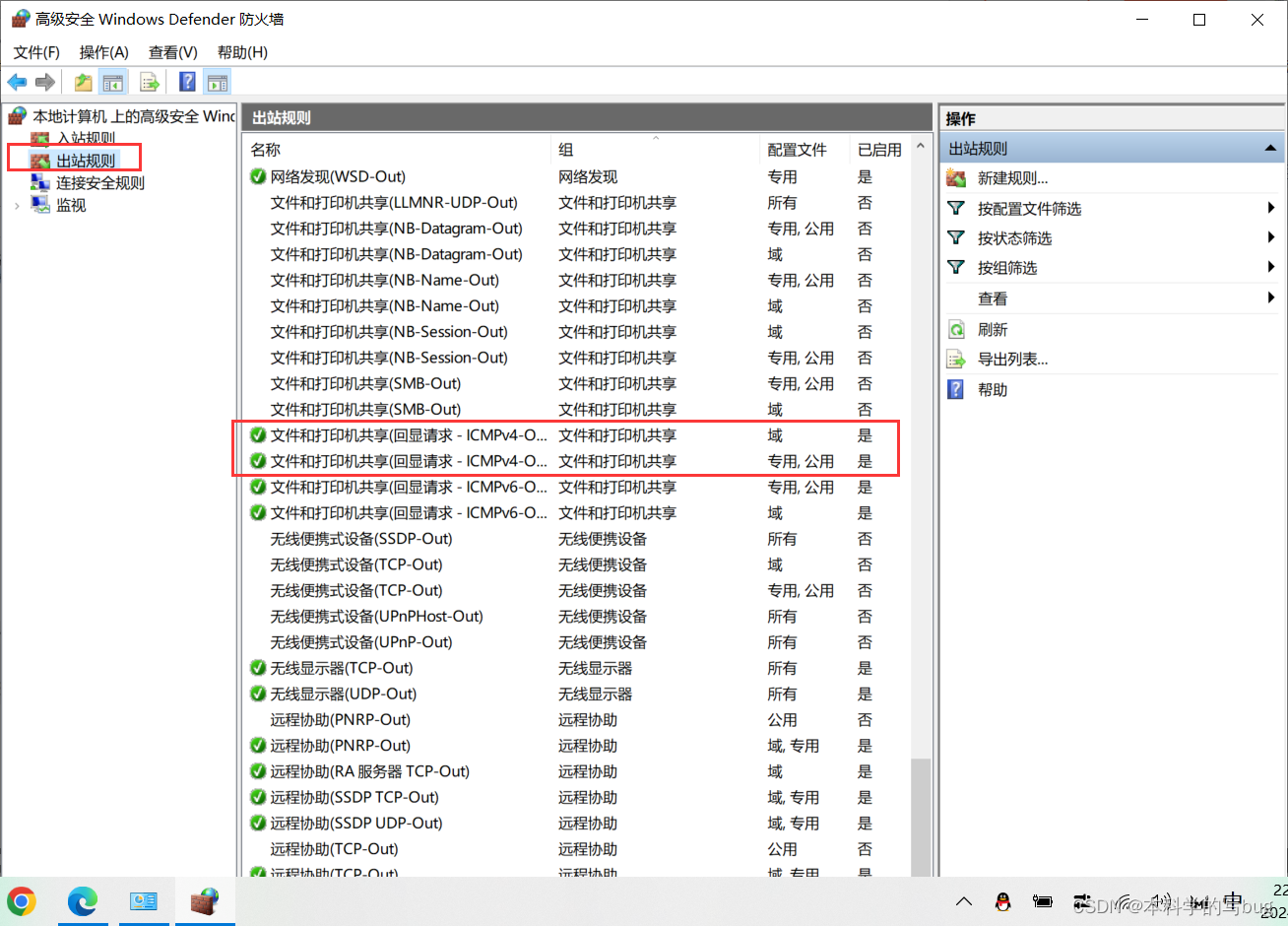Open the 按状态筛选 submenu arrow
This screenshot has width=1288, height=926.
coord(1271,237)
